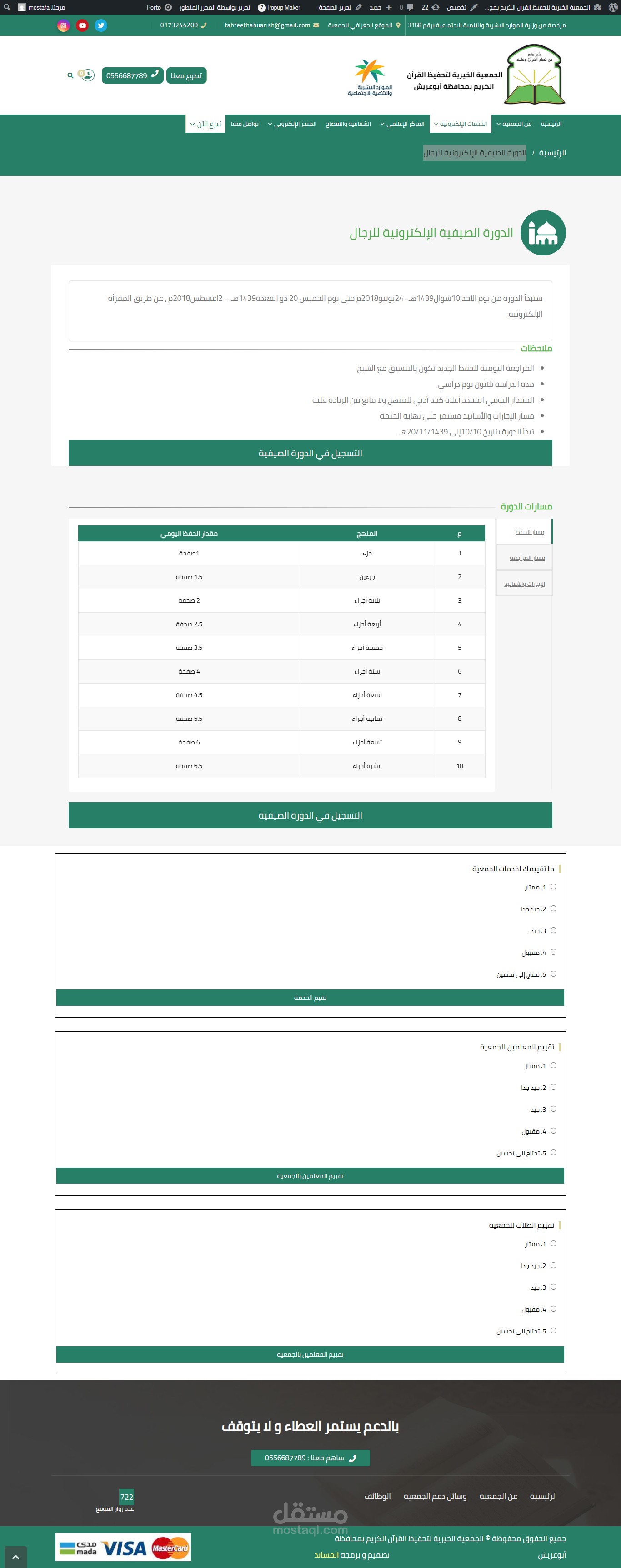Open the الوظائف footer link

pyautogui.click(x=377, y=1496)
